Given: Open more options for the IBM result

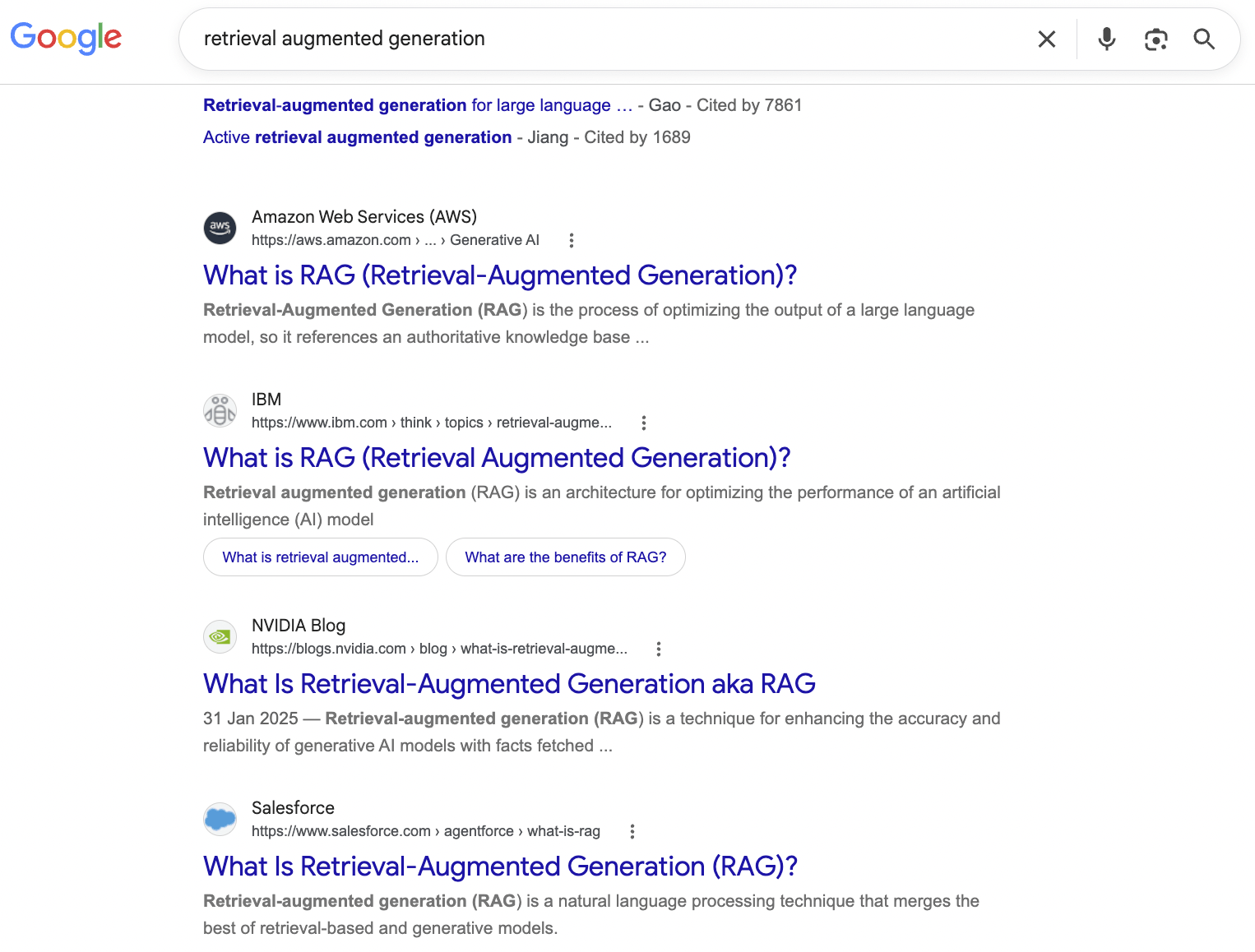Looking at the screenshot, I should click(x=644, y=423).
